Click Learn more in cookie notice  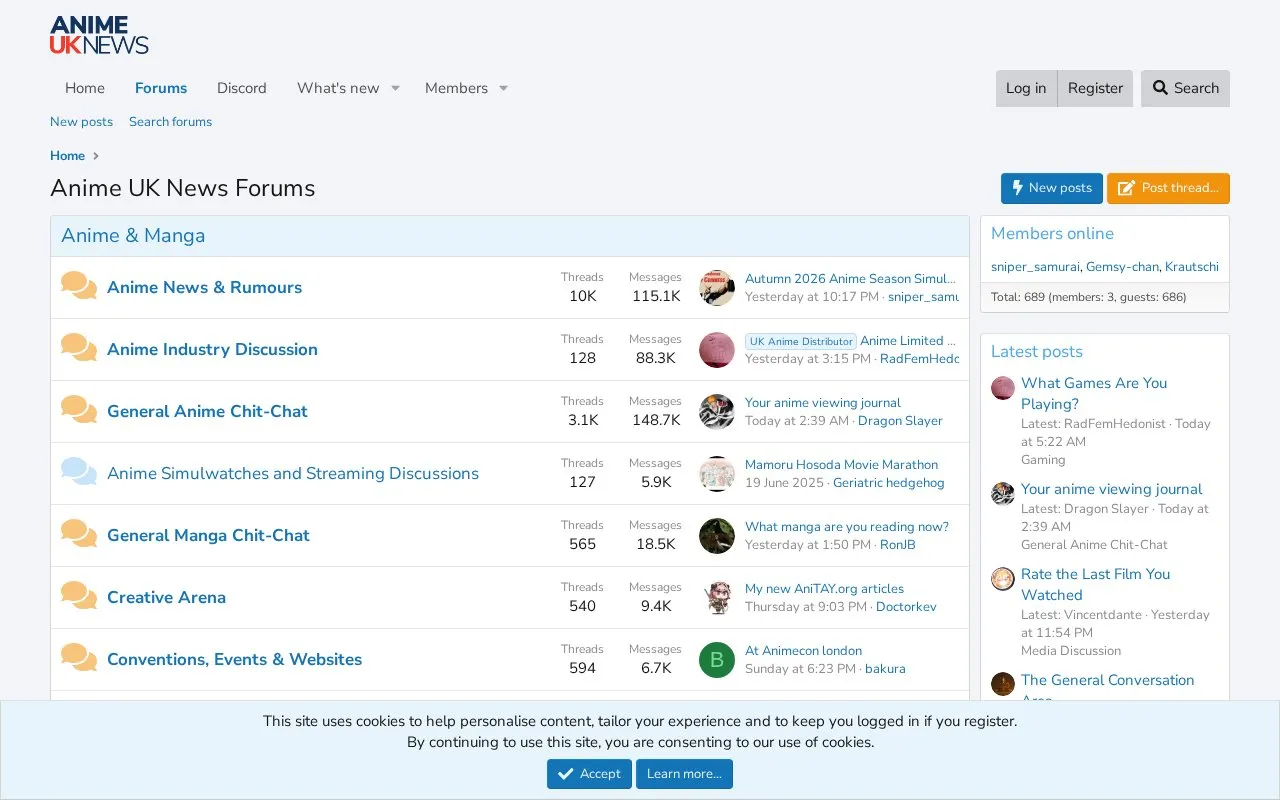(x=684, y=774)
